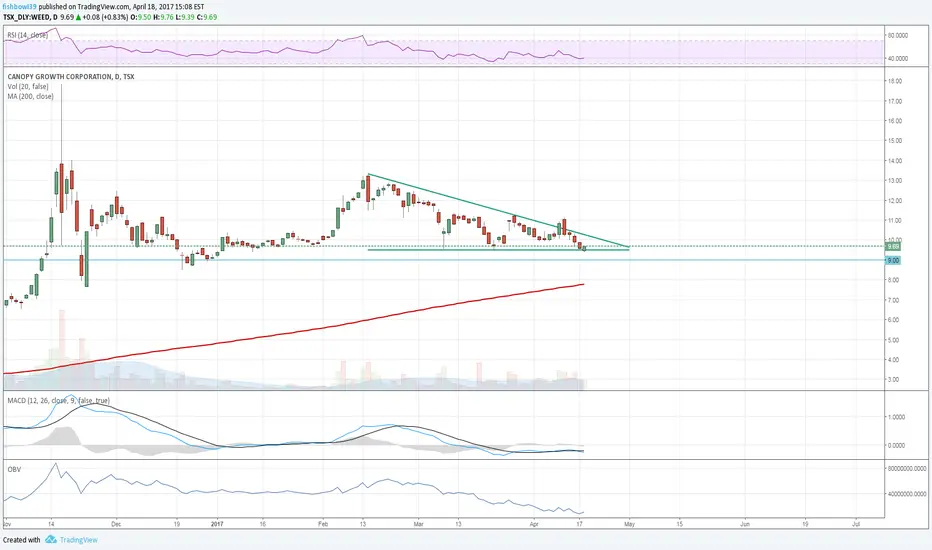Click the RSI (14, close) indicator label
The image size is (932, 550).
pyautogui.click(x=27, y=35)
